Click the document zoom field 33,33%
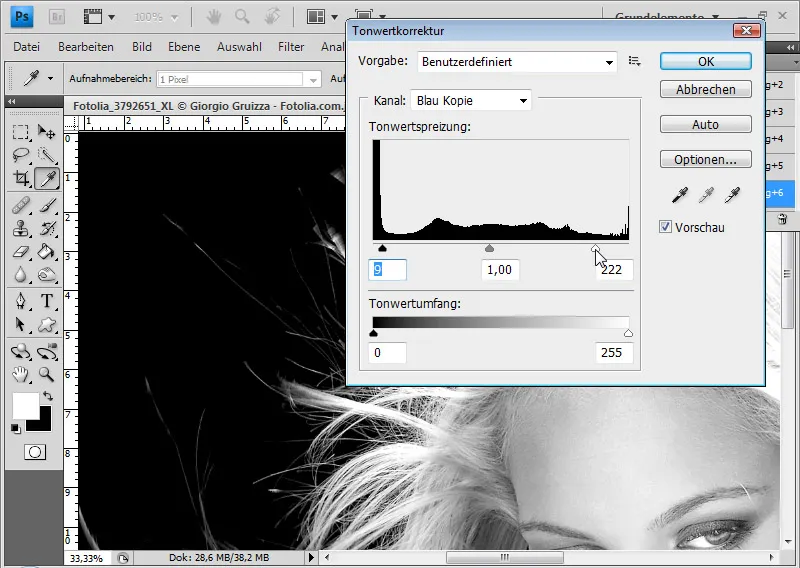The width and height of the screenshot is (800, 568). (88, 558)
